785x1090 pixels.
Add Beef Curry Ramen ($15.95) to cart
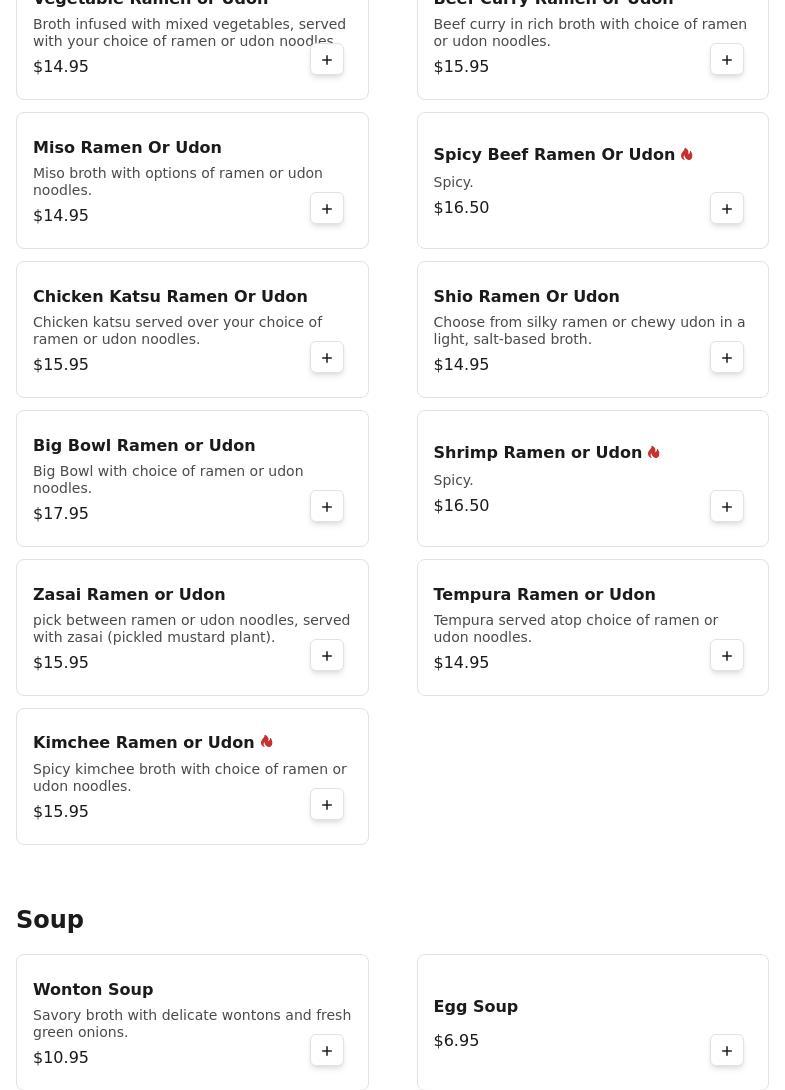(x=727, y=60)
